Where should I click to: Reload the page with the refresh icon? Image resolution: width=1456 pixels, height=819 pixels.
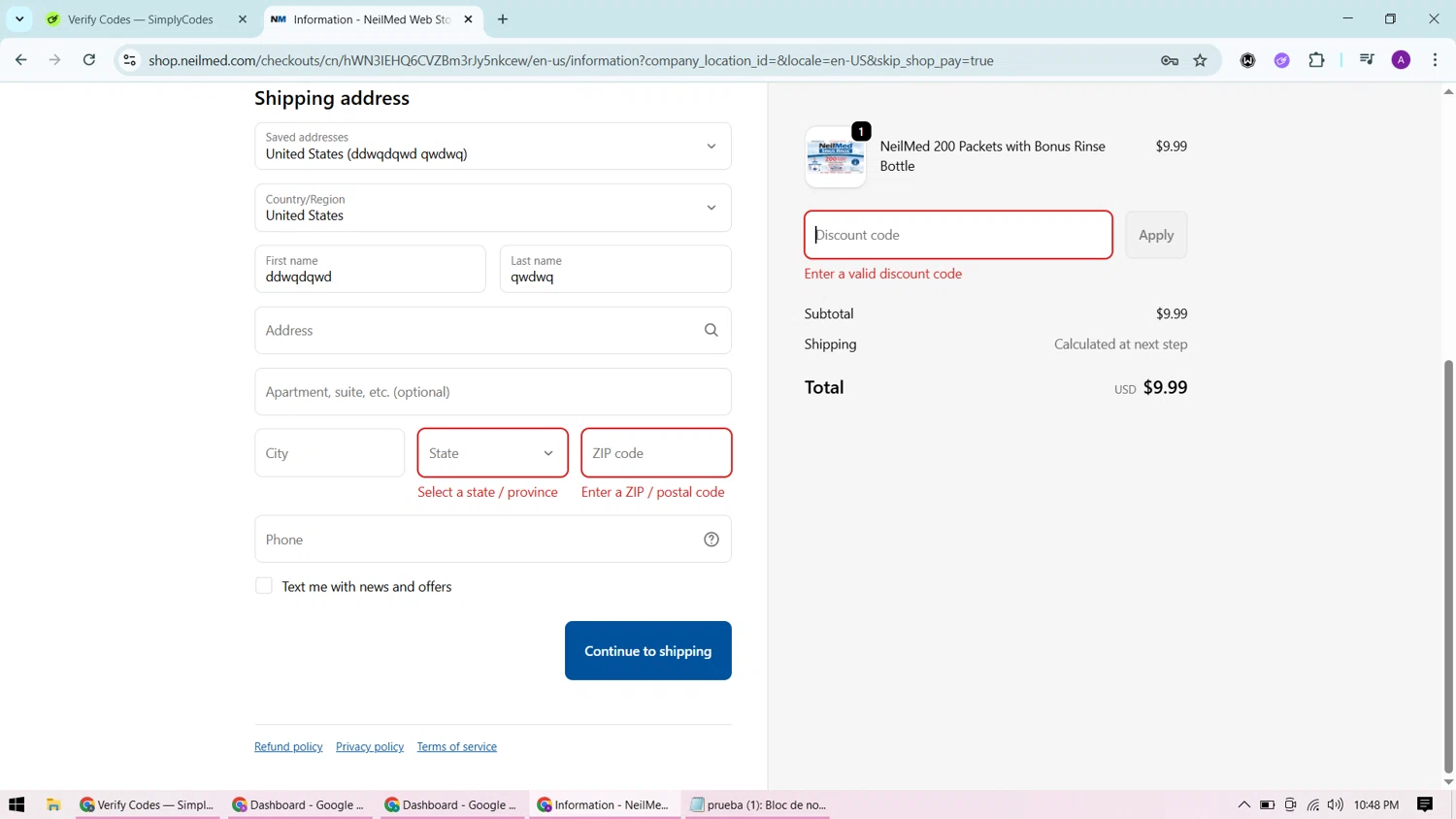89,60
